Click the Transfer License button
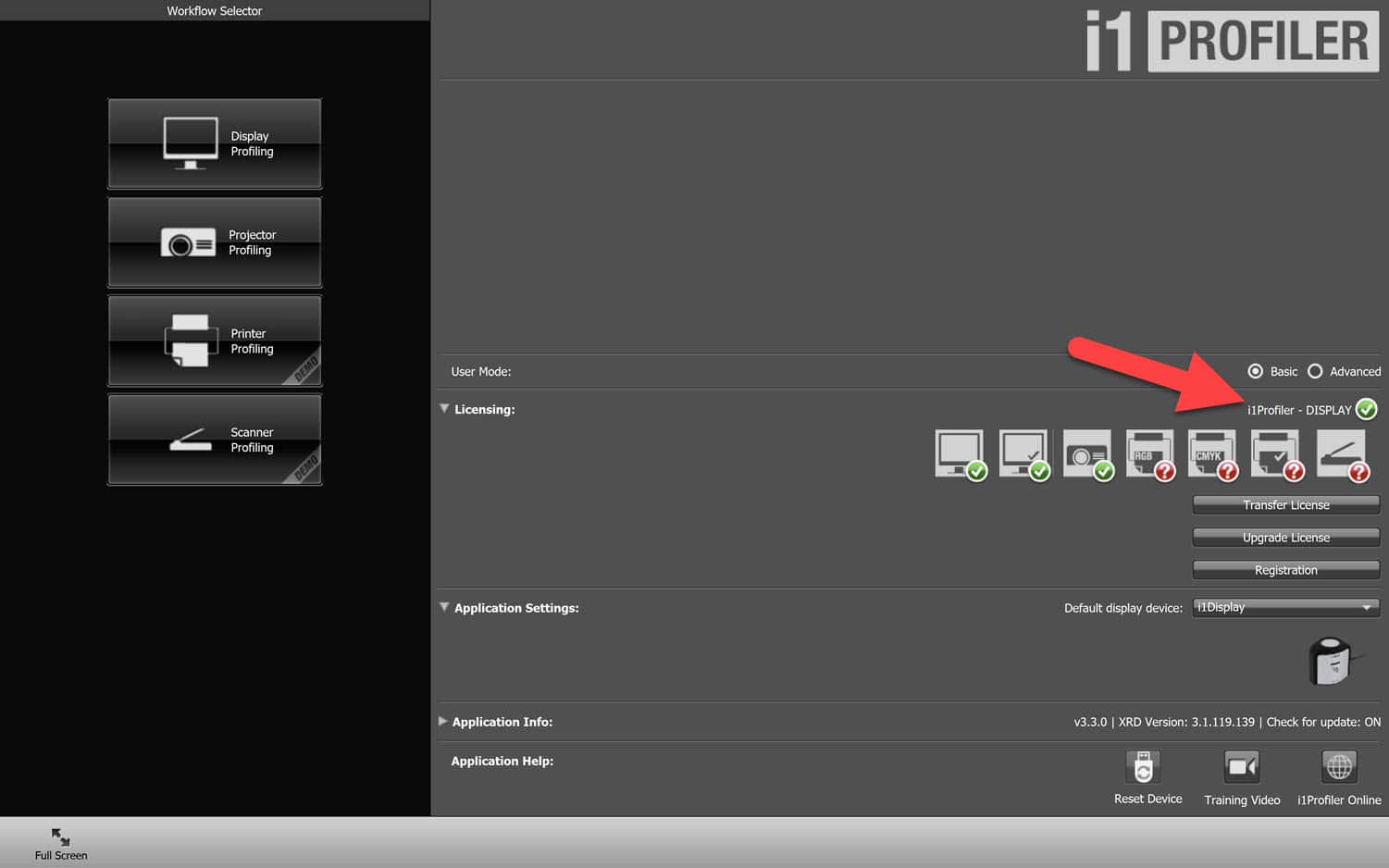Screen dimensions: 1389x868 [x=1286, y=504]
